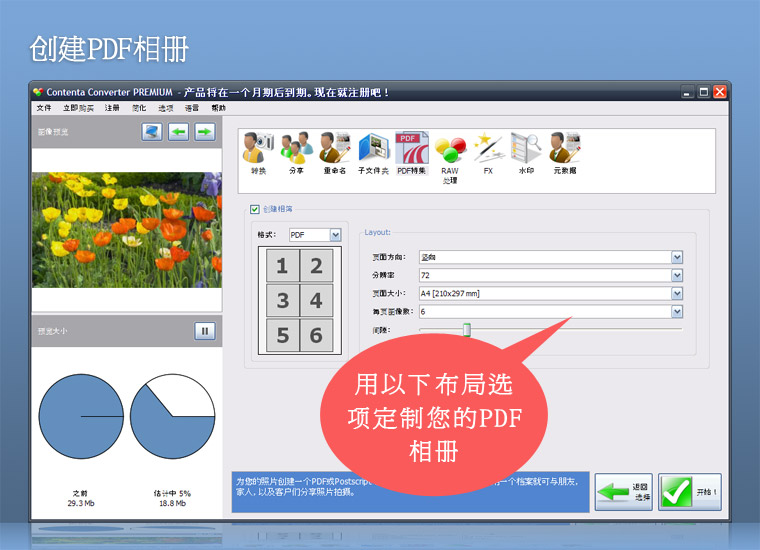760x550 pixels.
Task: Open the 元数据 (Metadata) tool
Action: point(565,150)
